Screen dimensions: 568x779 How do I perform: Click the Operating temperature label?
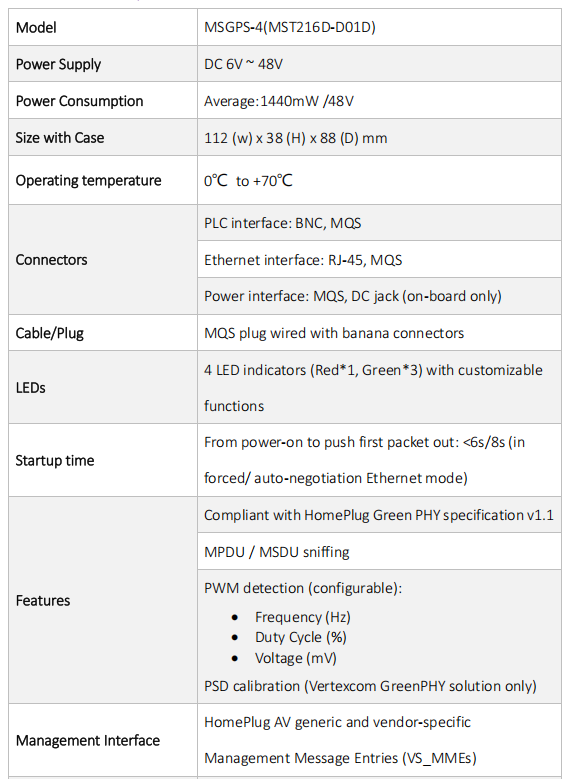[x=88, y=180]
